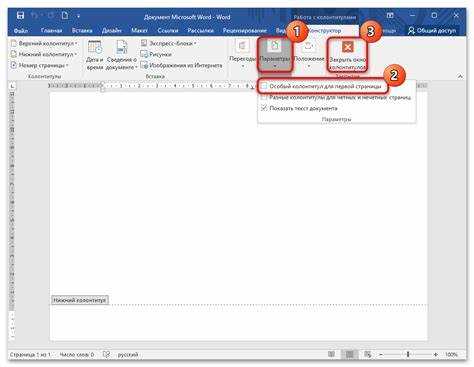Switch to the Макет ribbon tab
474x367 pixels.
(139, 30)
